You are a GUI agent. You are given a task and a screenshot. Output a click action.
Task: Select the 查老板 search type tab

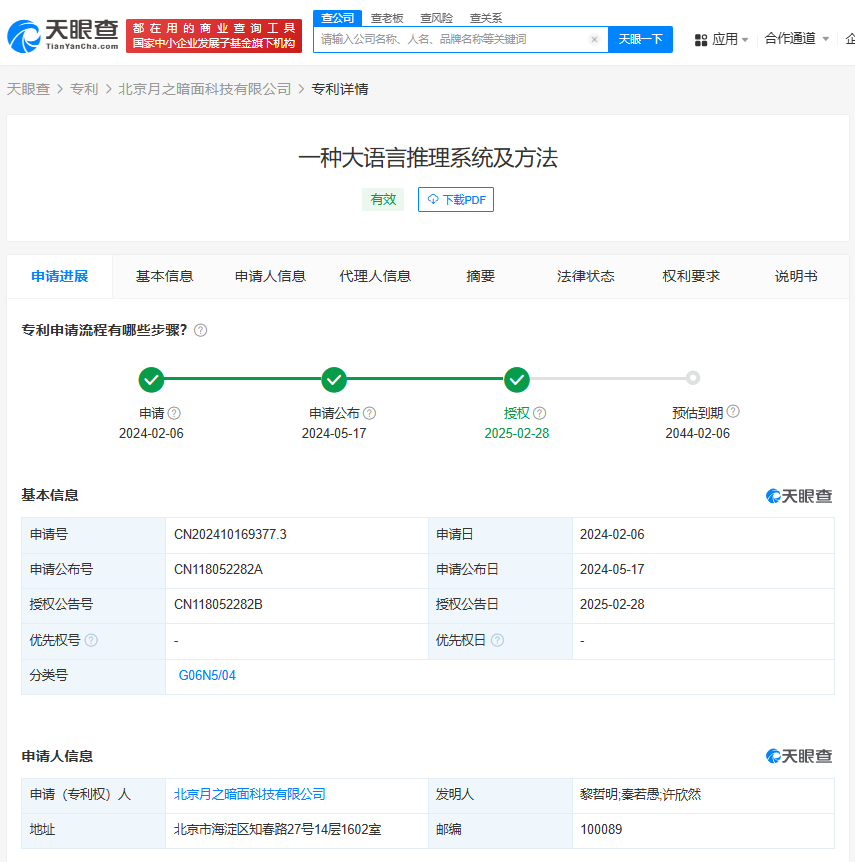point(387,18)
